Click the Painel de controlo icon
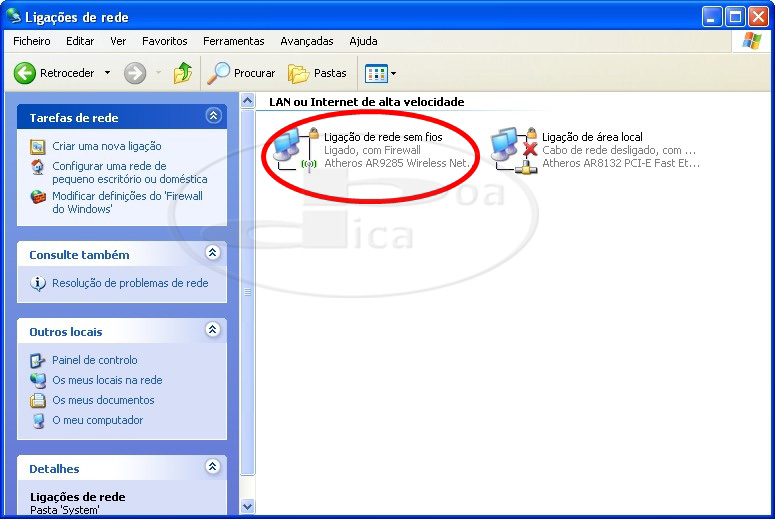775x519 pixels. (x=38, y=360)
